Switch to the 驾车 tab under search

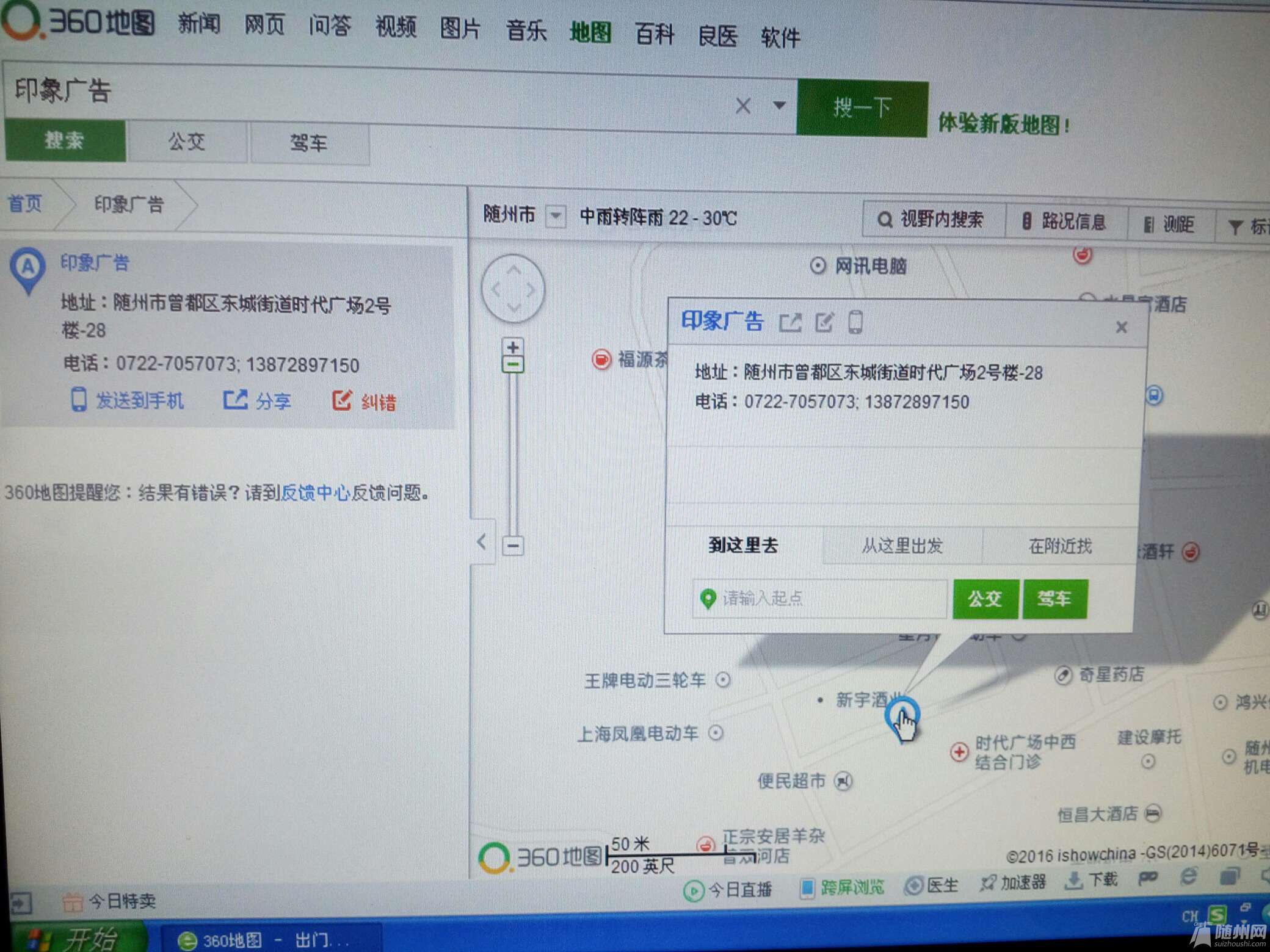[309, 143]
